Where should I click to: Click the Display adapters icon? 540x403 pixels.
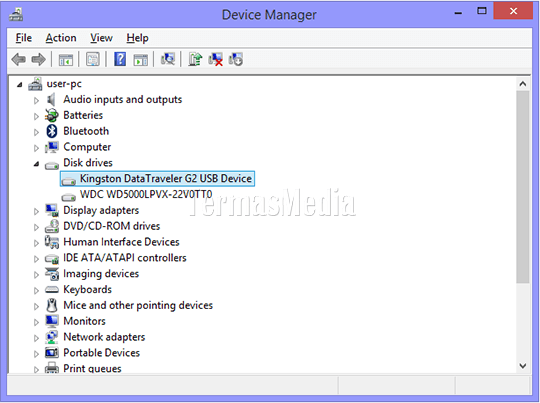click(x=52, y=210)
